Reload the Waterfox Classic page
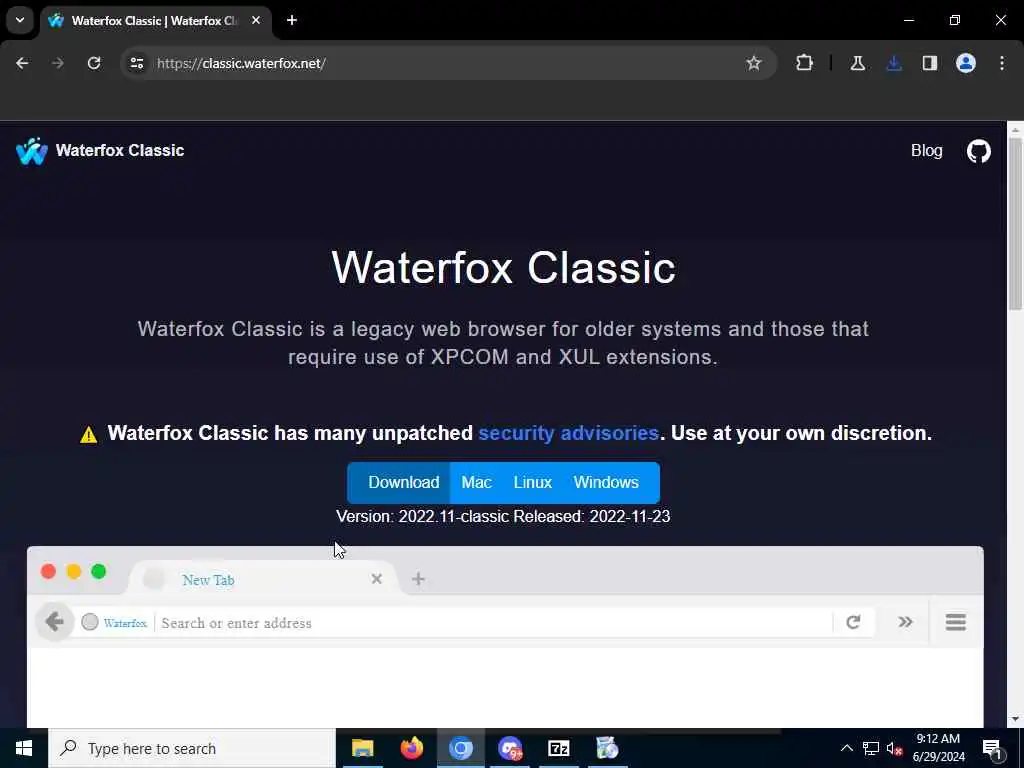1024x768 pixels. (94, 63)
